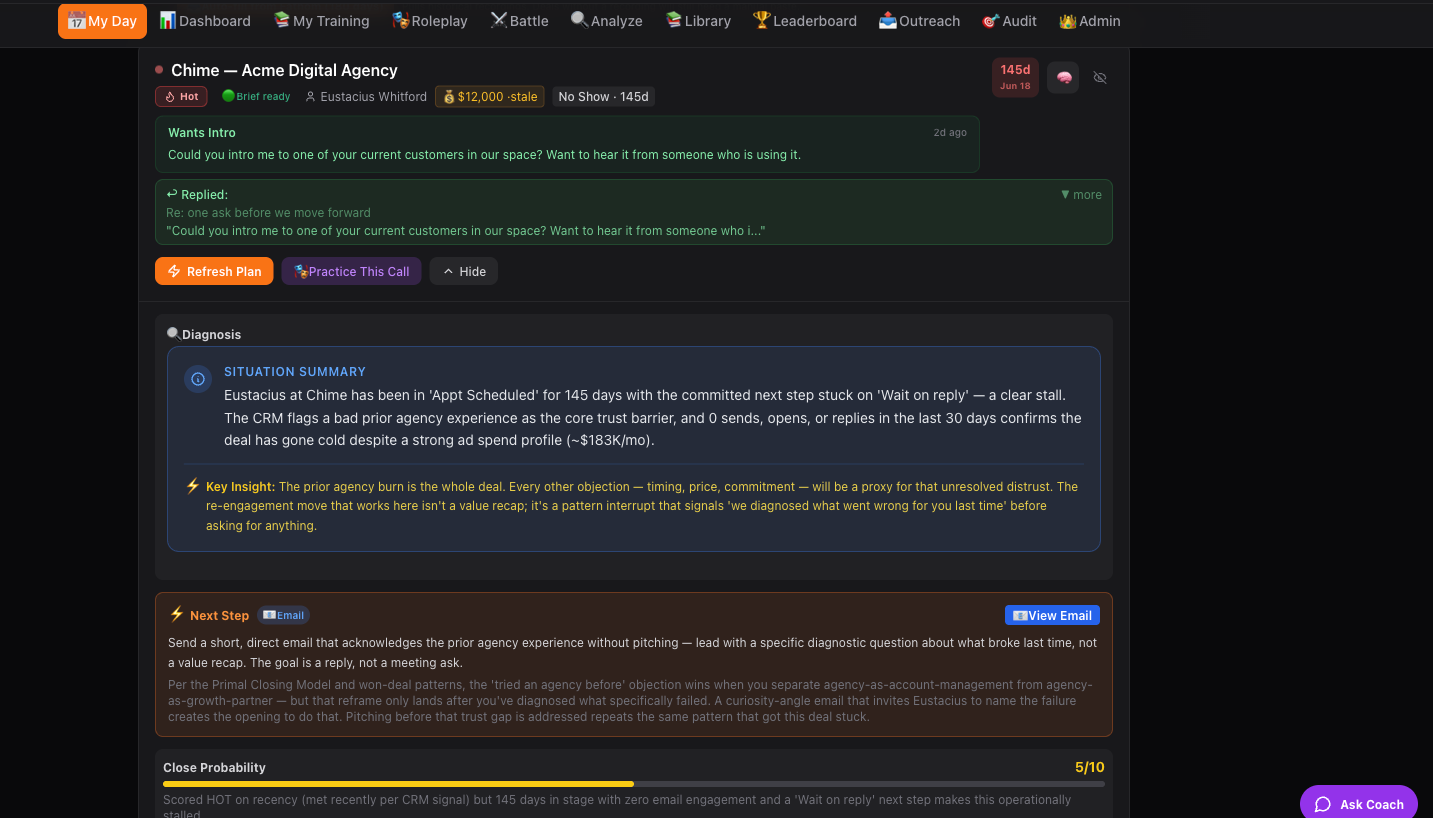The height and width of the screenshot is (818, 1454).
Task: Click the 145d Jun 18 date badge
Action: (x=1015, y=77)
